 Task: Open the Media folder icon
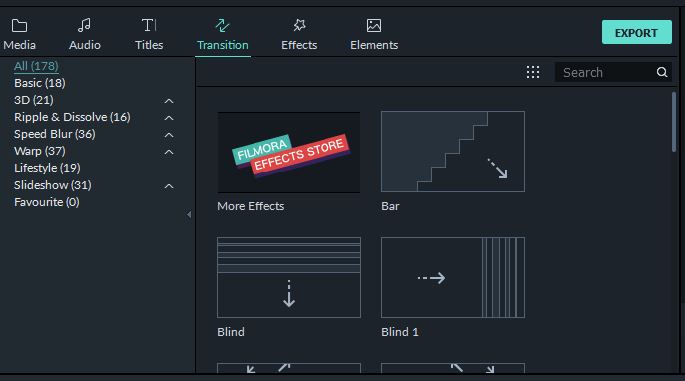(19, 26)
